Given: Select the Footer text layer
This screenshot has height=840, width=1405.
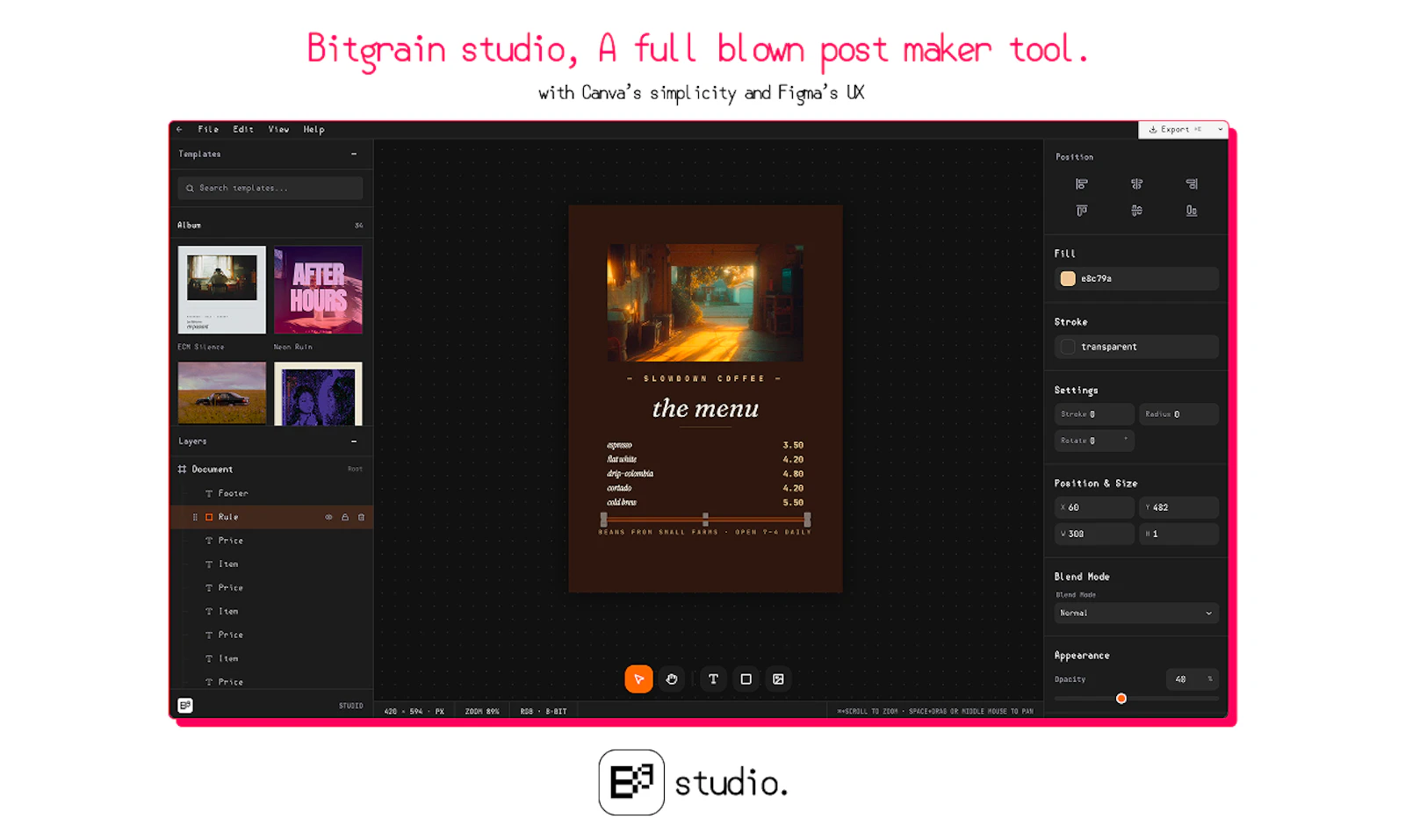Looking at the screenshot, I should tap(271, 493).
